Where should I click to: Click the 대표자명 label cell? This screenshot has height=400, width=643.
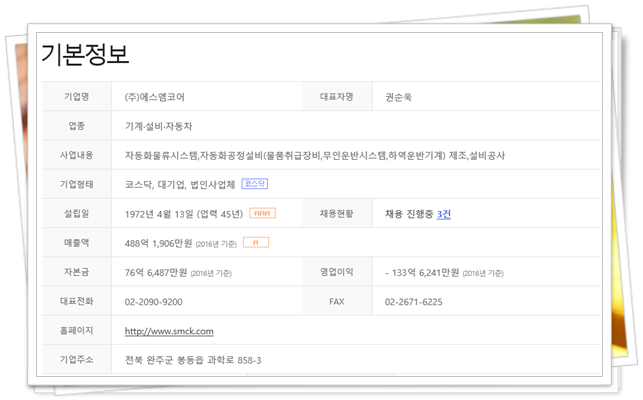point(337,96)
